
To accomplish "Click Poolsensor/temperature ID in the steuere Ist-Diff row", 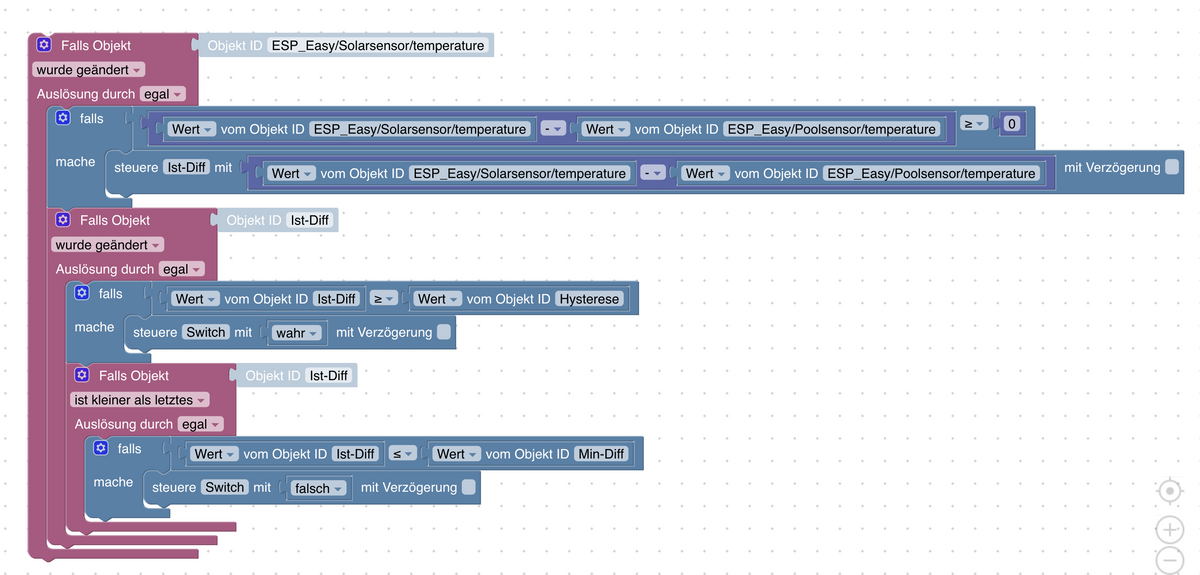I will click(932, 173).
